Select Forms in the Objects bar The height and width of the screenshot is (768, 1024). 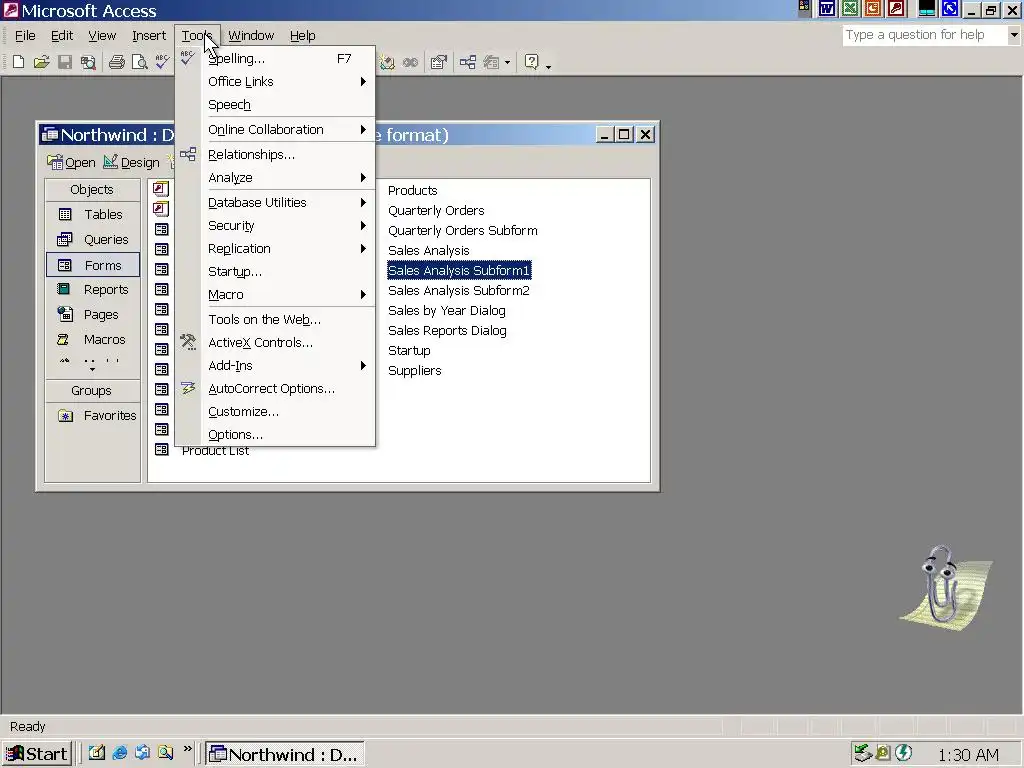coord(93,265)
